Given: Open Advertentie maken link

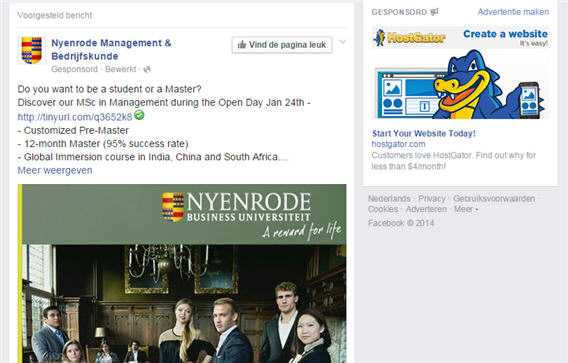Looking at the screenshot, I should coord(513,12).
